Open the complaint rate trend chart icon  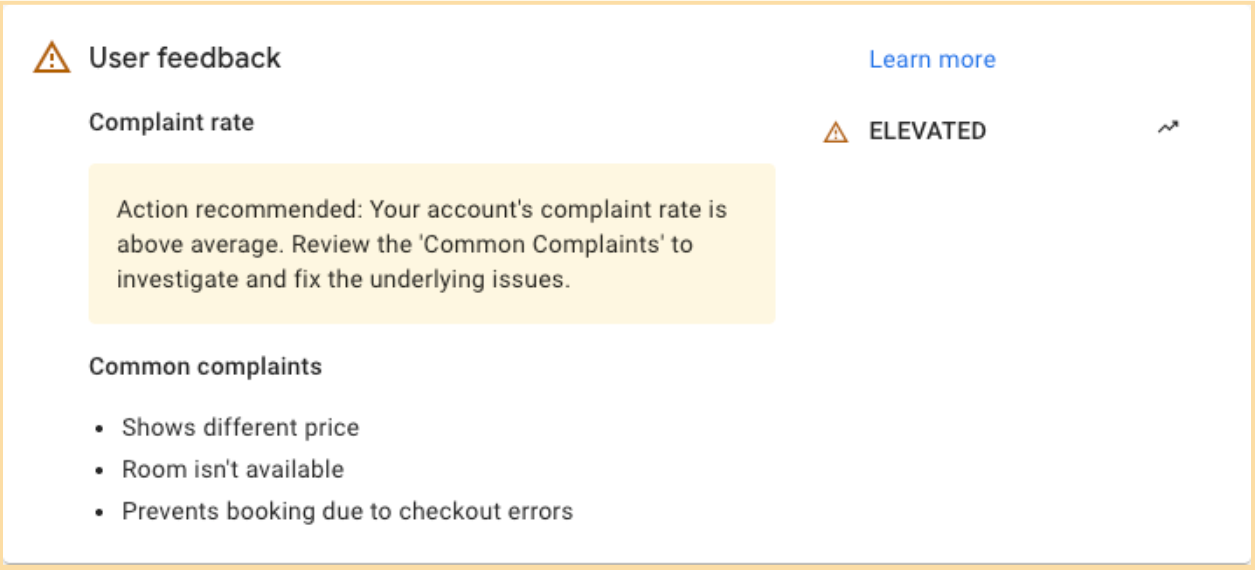pyautogui.click(x=1168, y=128)
